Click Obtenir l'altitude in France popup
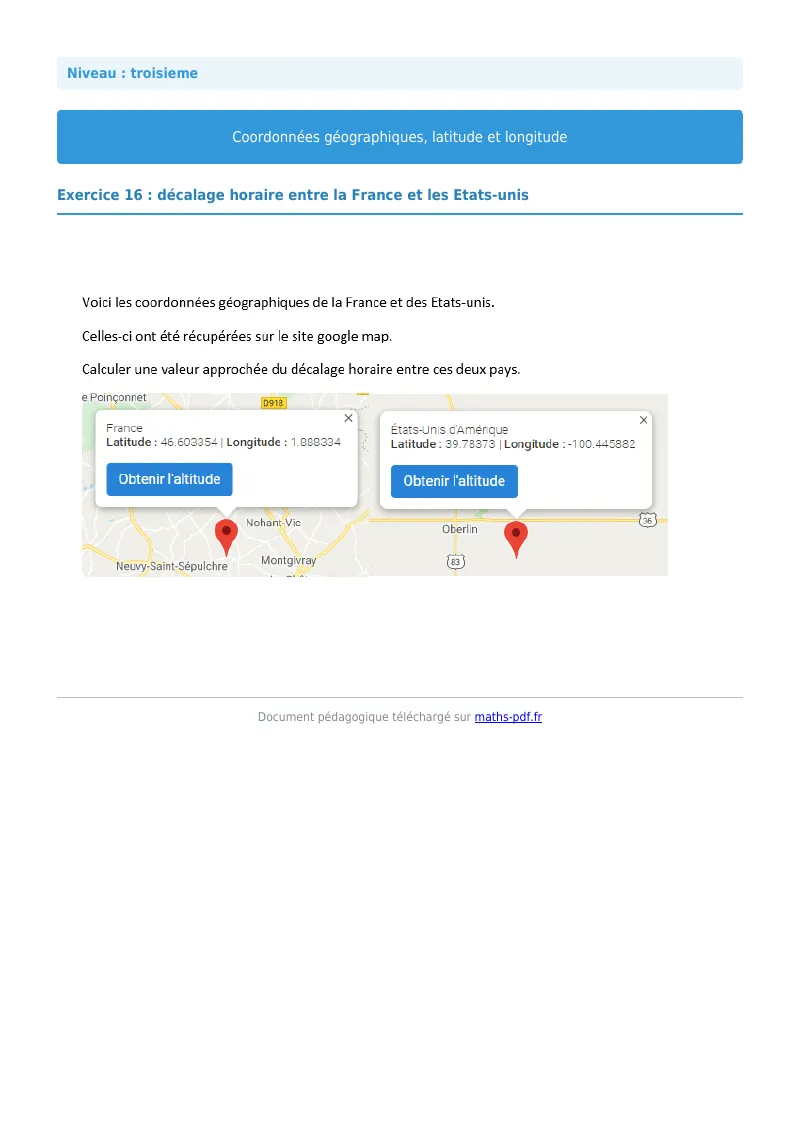The height and width of the screenshot is (1132, 800). click(169, 479)
